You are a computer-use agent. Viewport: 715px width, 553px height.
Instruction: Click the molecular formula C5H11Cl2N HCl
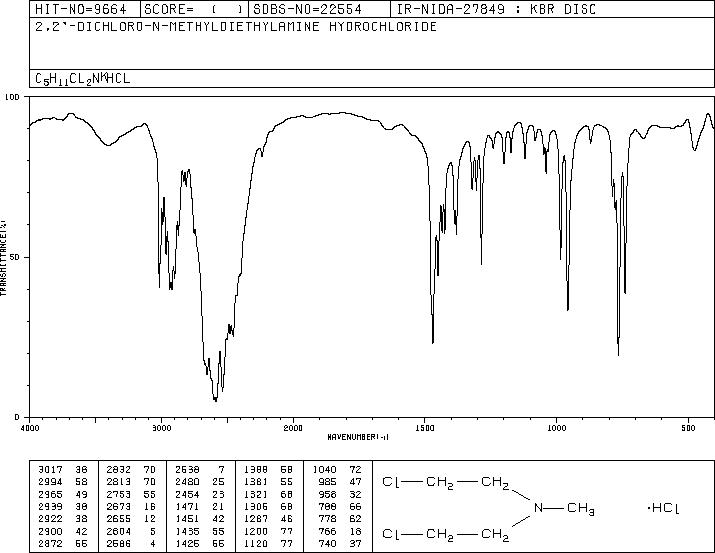83,79
